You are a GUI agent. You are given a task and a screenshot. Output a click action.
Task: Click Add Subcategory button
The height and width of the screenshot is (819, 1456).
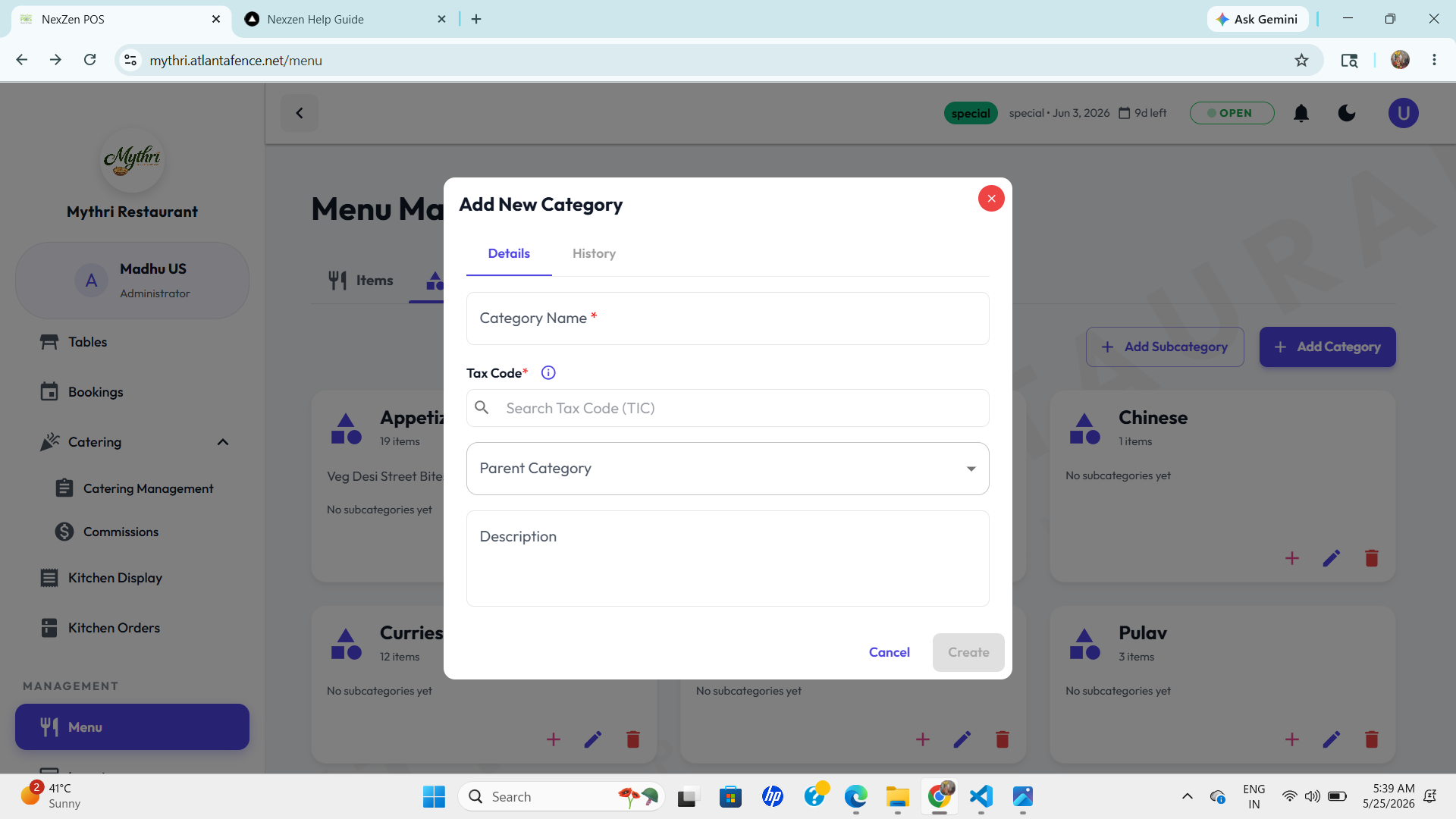1165,347
